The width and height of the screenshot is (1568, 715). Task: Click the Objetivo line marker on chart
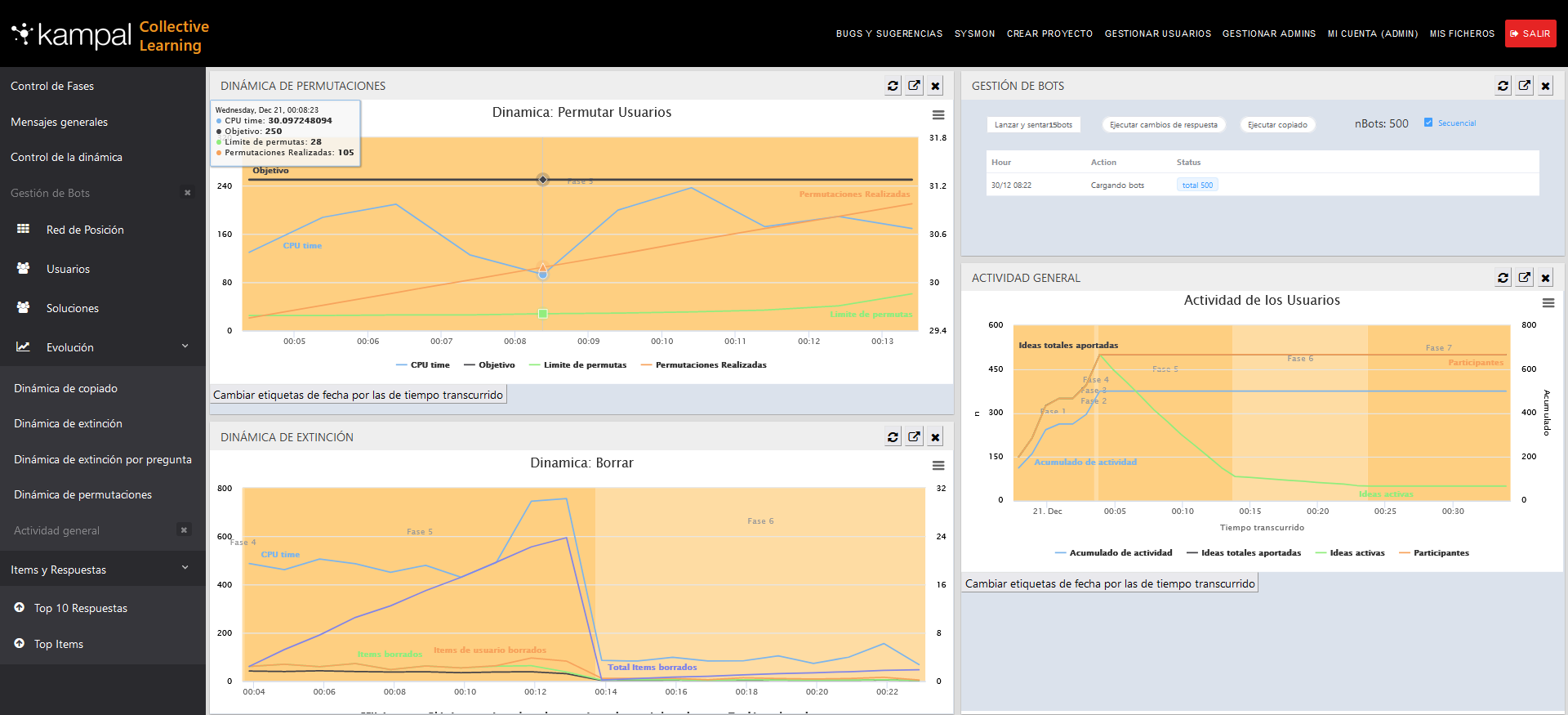click(542, 180)
